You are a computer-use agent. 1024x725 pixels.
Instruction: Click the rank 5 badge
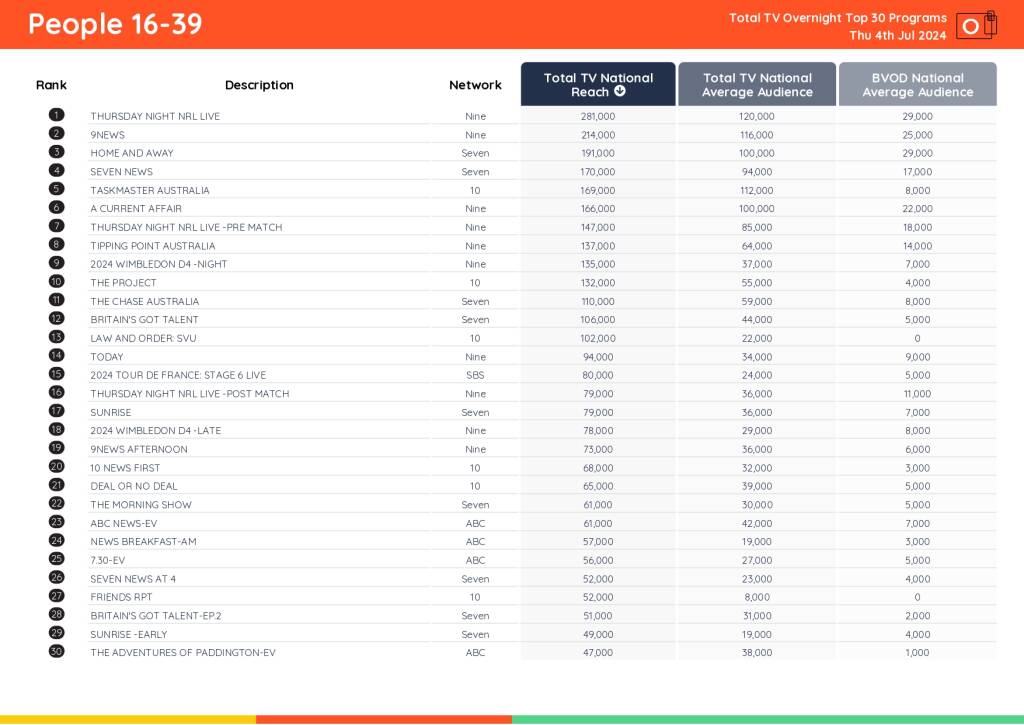pyautogui.click(x=56, y=190)
